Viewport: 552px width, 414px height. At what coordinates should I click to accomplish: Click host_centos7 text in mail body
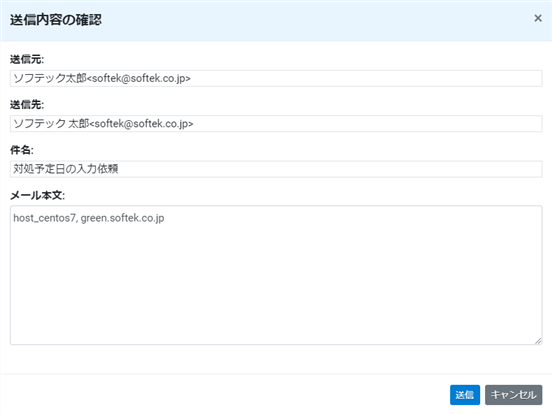[44, 218]
